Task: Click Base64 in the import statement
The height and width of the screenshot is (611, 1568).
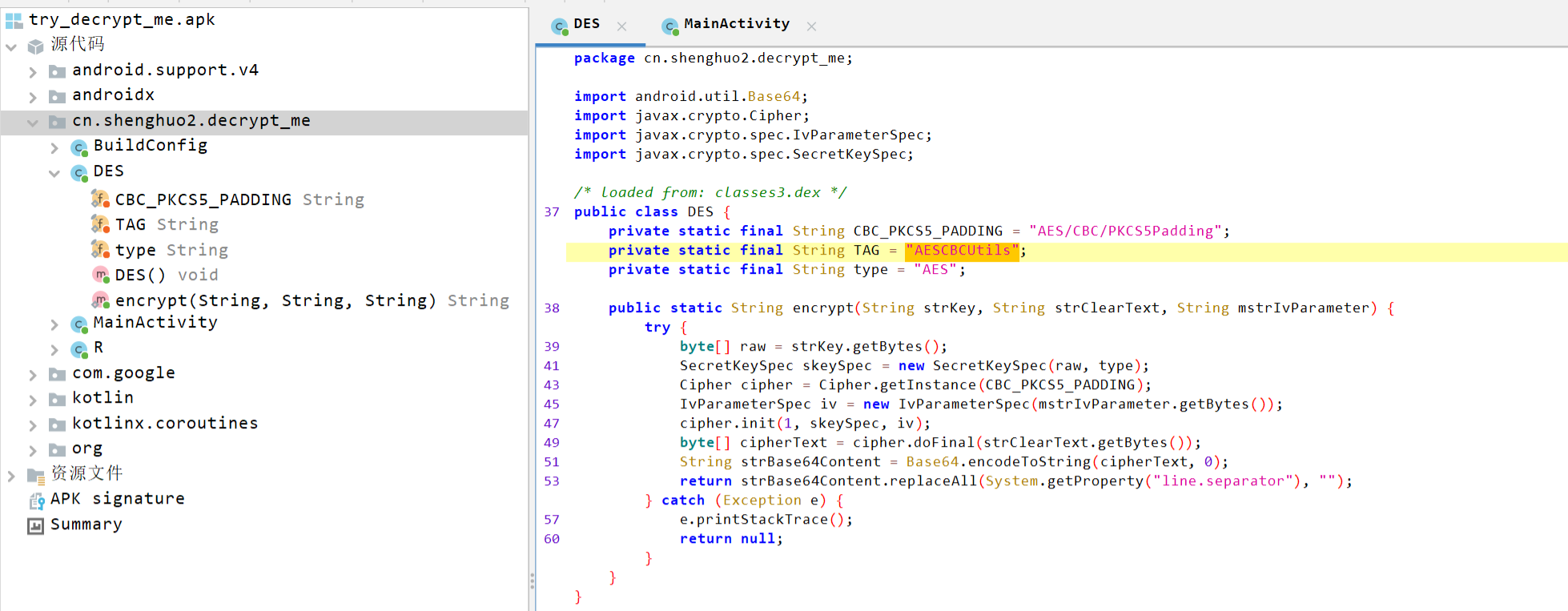Action: pyautogui.click(x=773, y=97)
